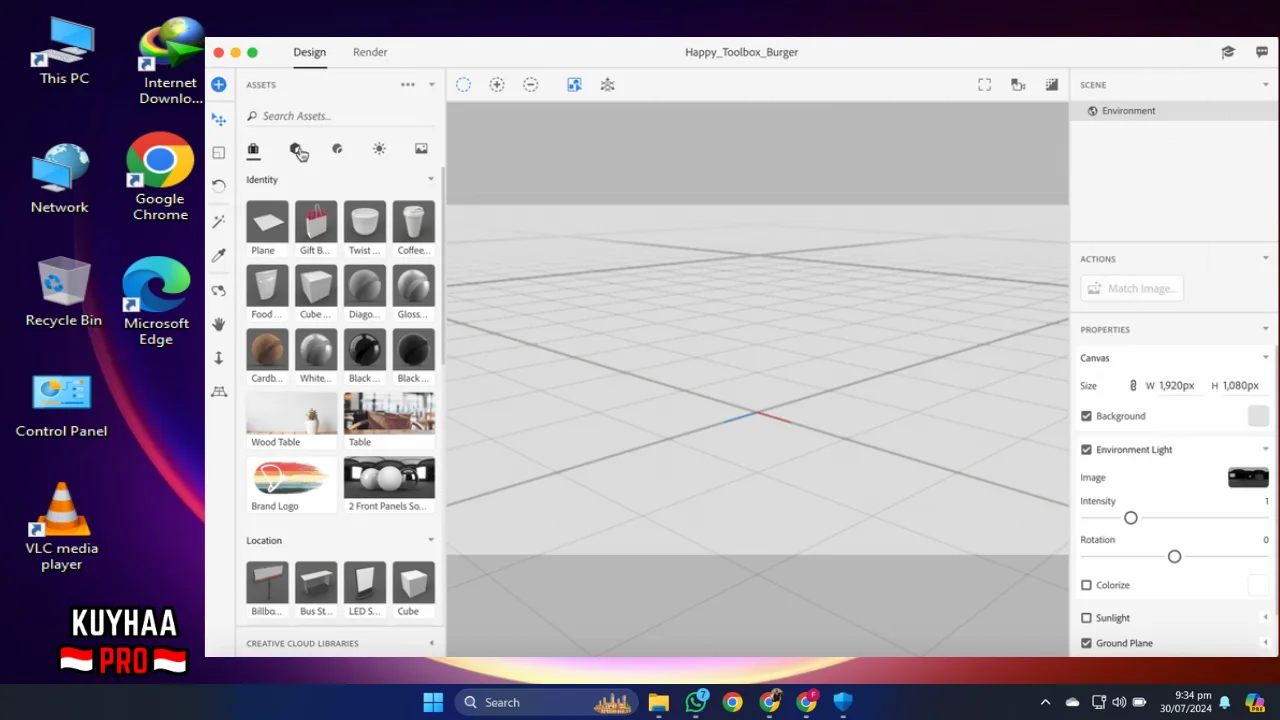Screen dimensions: 1280x720
Task: Expand the Sunlight settings arrow
Action: pos(1265,618)
